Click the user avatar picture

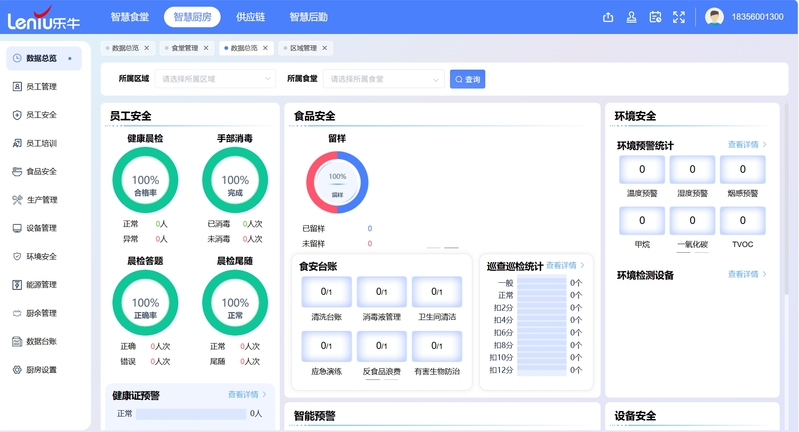click(x=714, y=17)
